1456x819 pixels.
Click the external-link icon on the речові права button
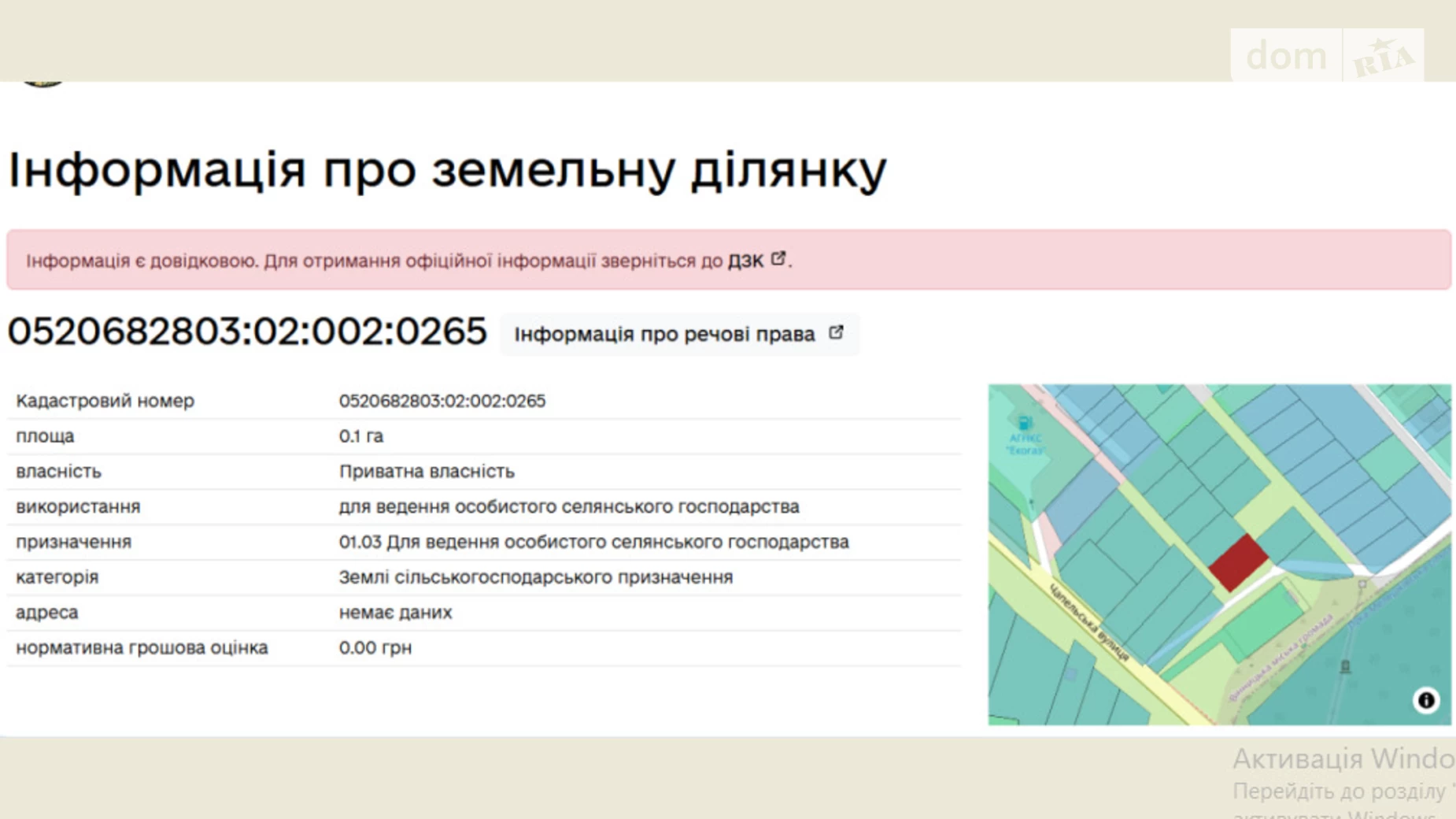point(836,333)
